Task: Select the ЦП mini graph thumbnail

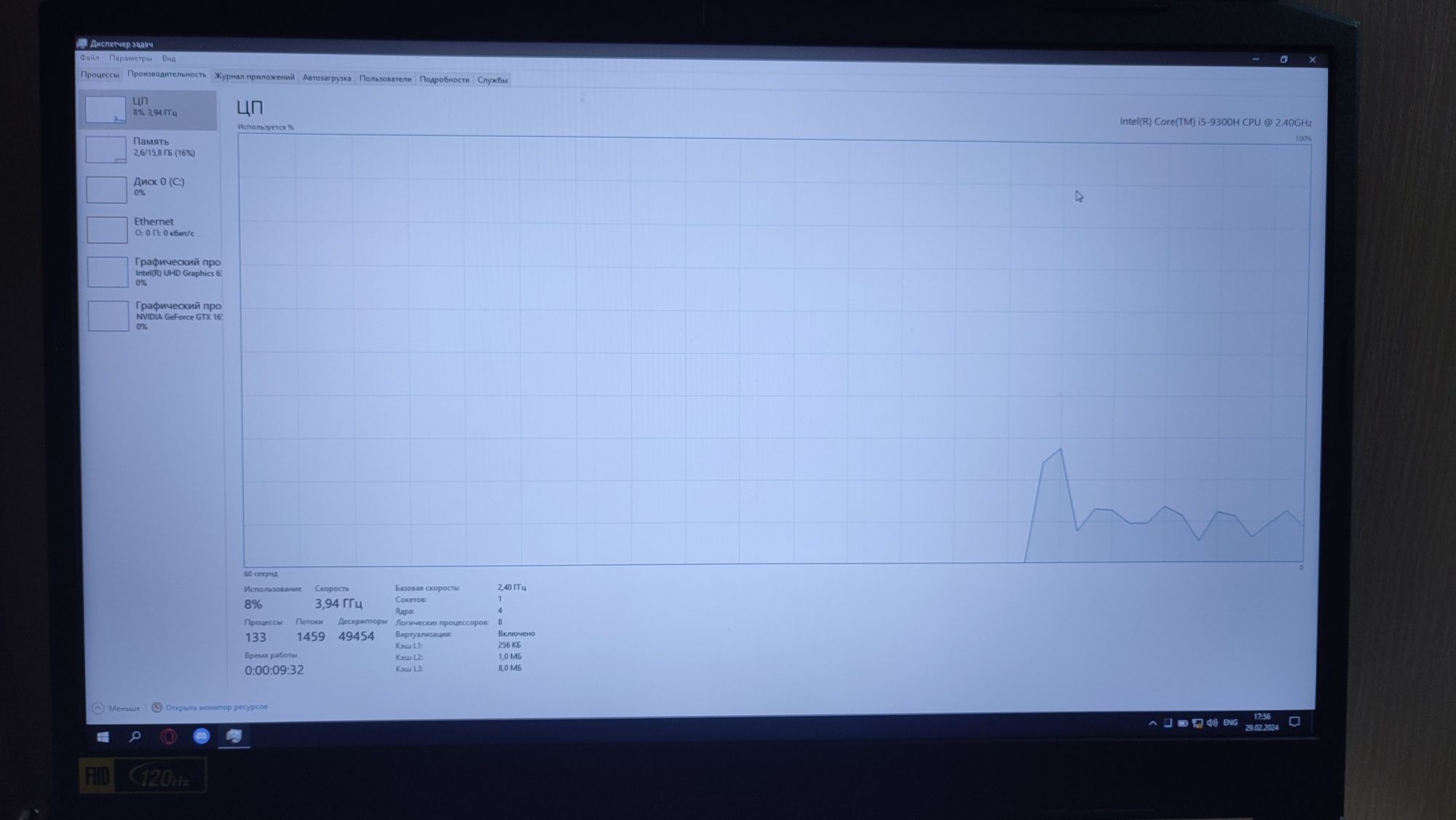Action: (x=106, y=109)
